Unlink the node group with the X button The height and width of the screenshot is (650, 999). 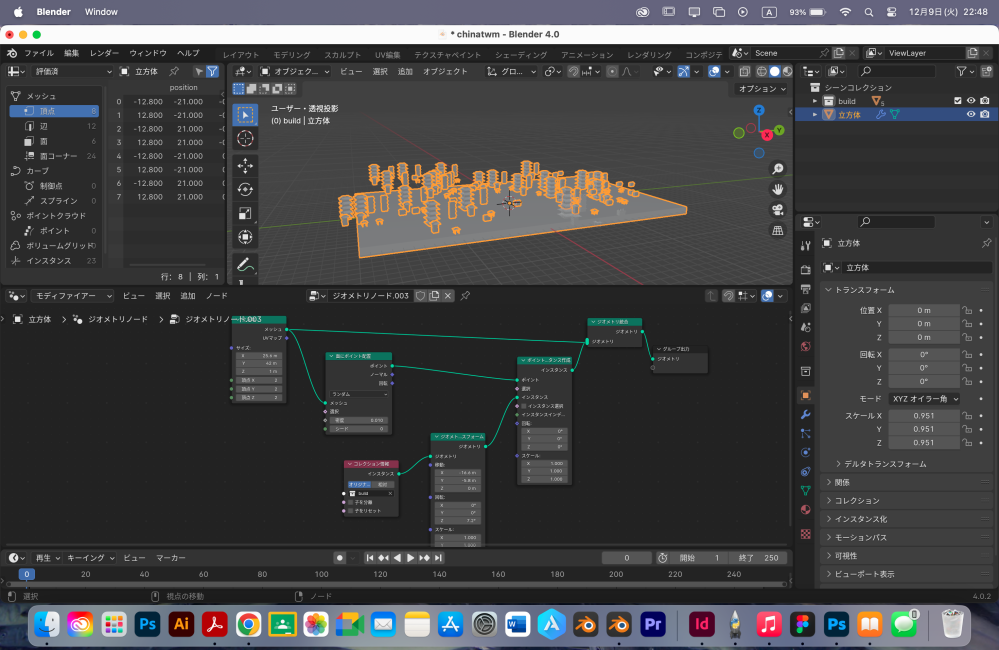pyautogui.click(x=448, y=295)
